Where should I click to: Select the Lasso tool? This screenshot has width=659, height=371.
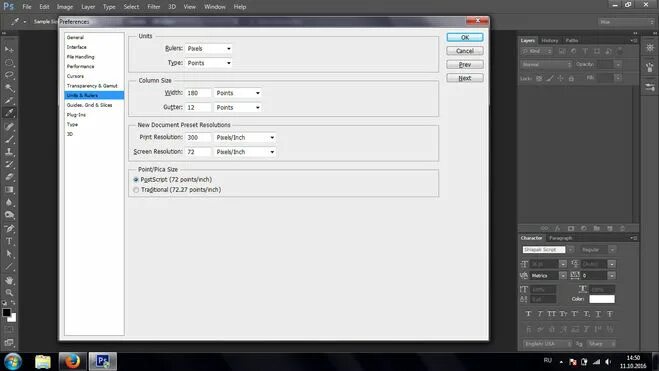(x=9, y=75)
